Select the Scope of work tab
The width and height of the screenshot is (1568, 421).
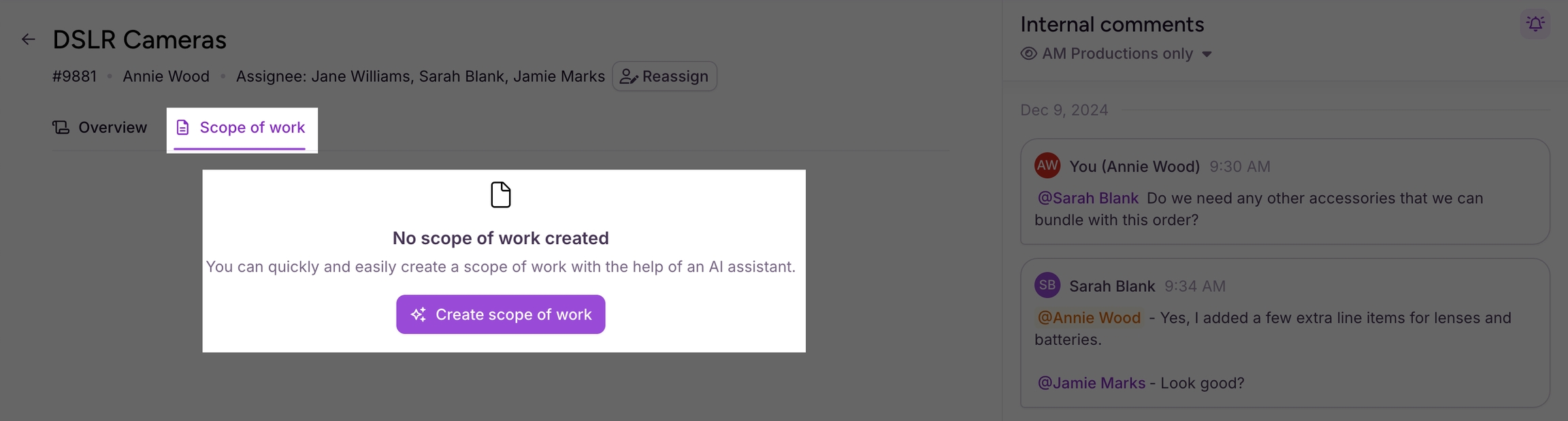click(x=241, y=127)
